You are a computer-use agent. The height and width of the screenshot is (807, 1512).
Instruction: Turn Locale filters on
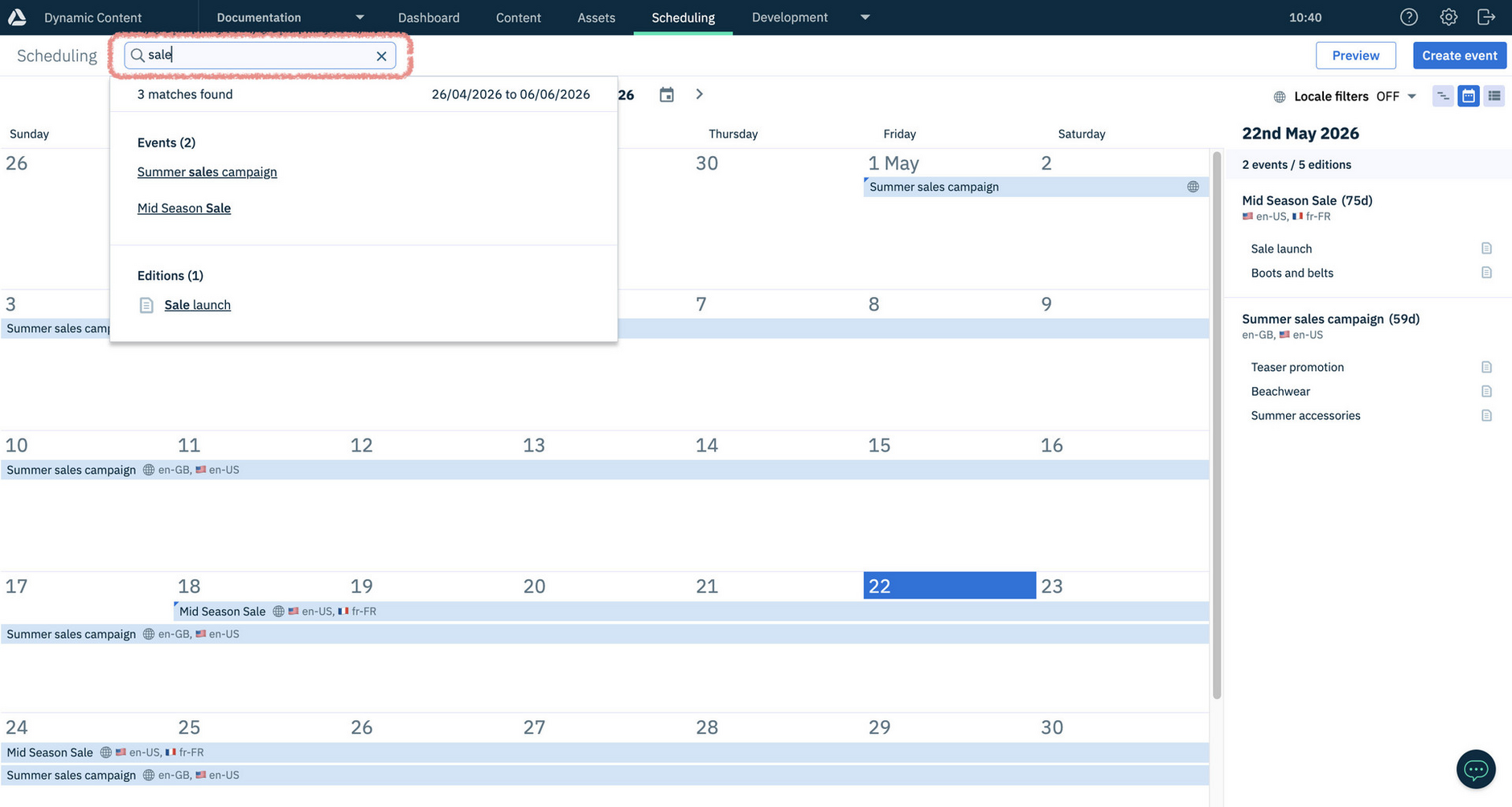(1388, 96)
